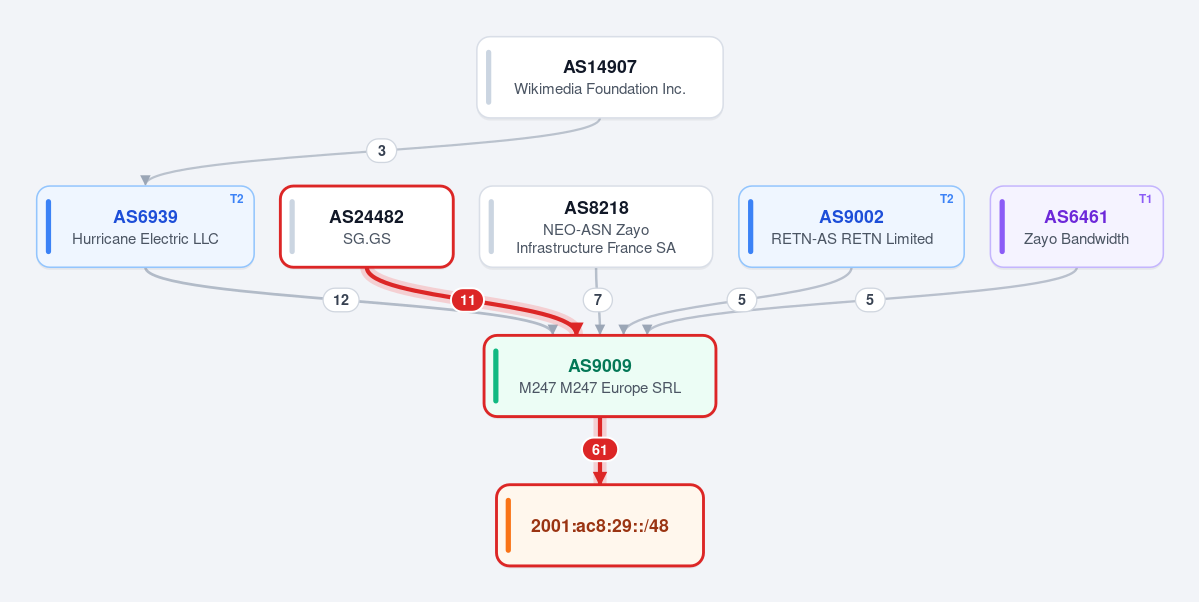Click the green color bar on AS9009
This screenshot has width=1199, height=602.
point(496,376)
